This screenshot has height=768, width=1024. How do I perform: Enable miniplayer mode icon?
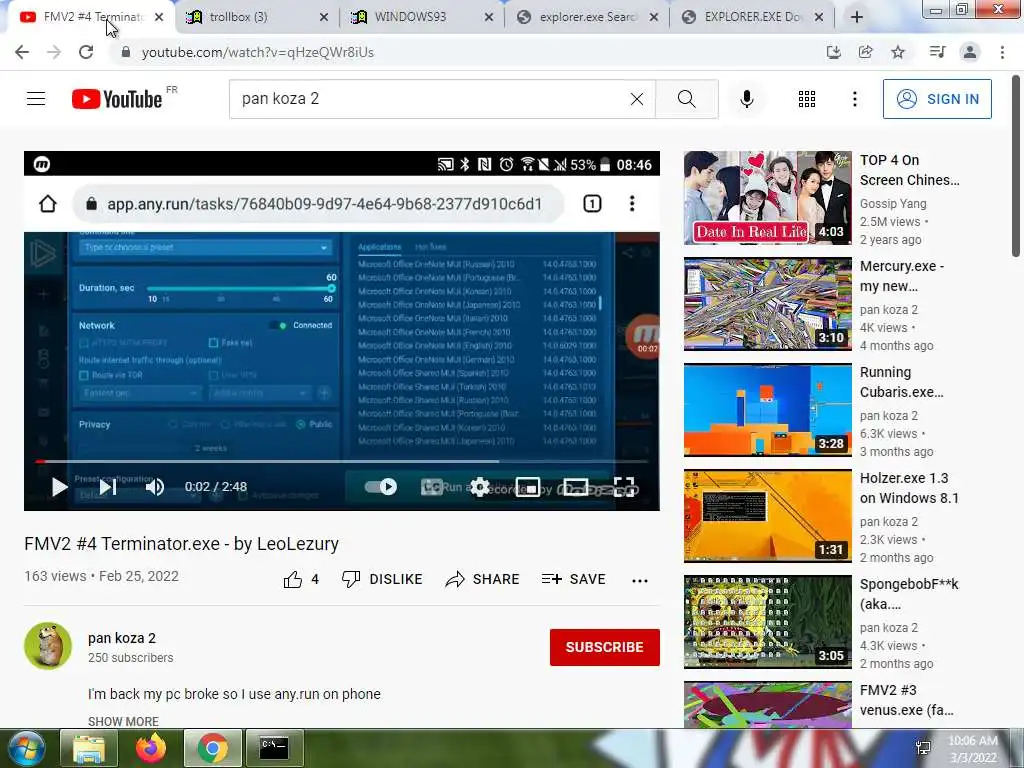coord(528,487)
